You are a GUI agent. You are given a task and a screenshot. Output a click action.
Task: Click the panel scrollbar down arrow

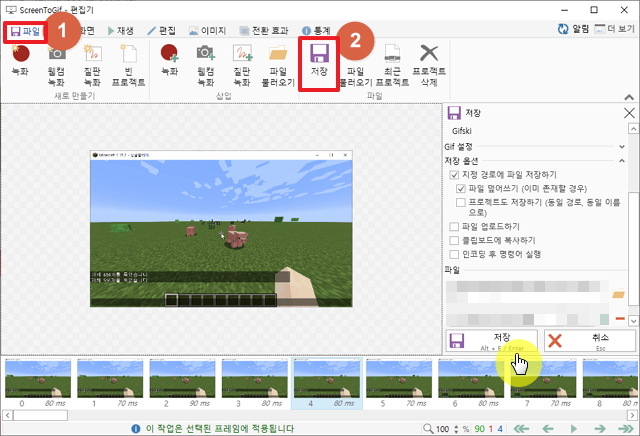tap(633, 320)
